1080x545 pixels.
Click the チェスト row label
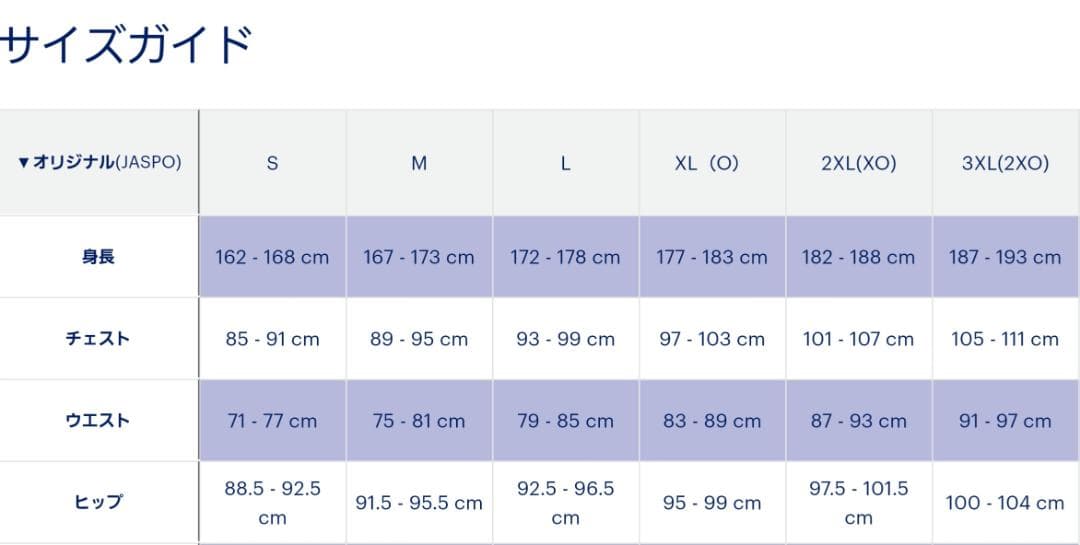click(98, 338)
